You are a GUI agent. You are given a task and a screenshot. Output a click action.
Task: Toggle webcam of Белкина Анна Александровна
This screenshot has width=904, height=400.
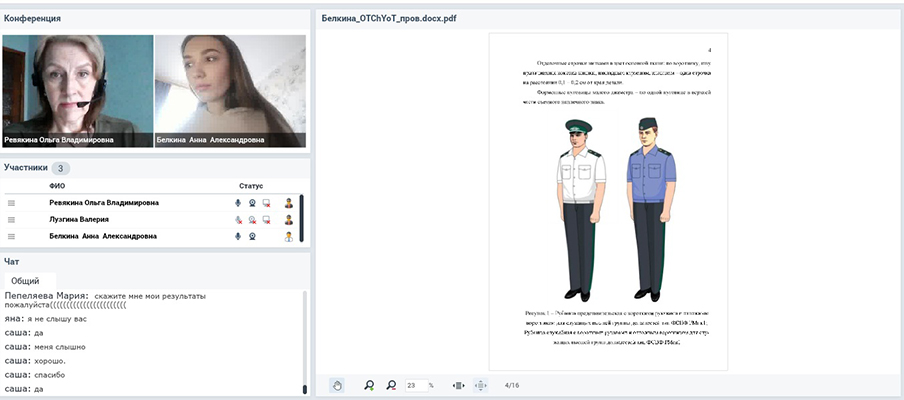[x=252, y=237]
